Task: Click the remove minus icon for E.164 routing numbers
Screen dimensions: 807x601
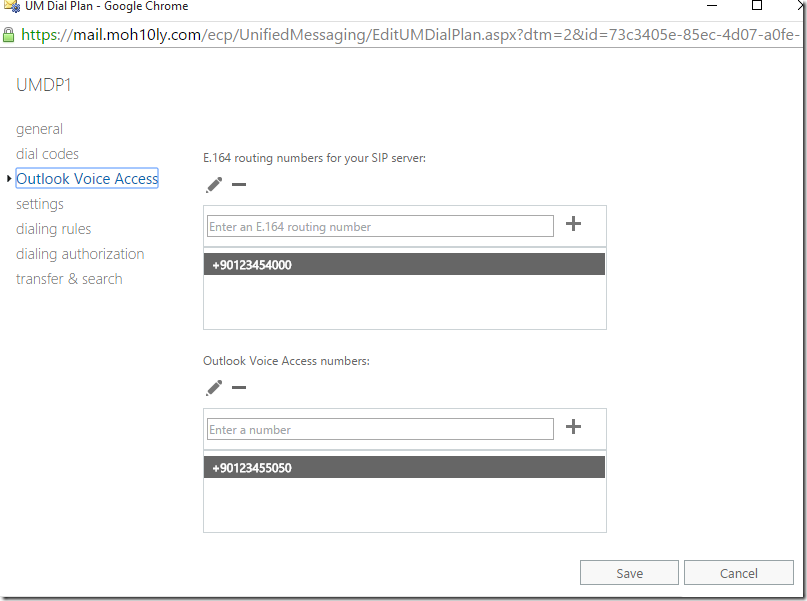Action: [239, 185]
